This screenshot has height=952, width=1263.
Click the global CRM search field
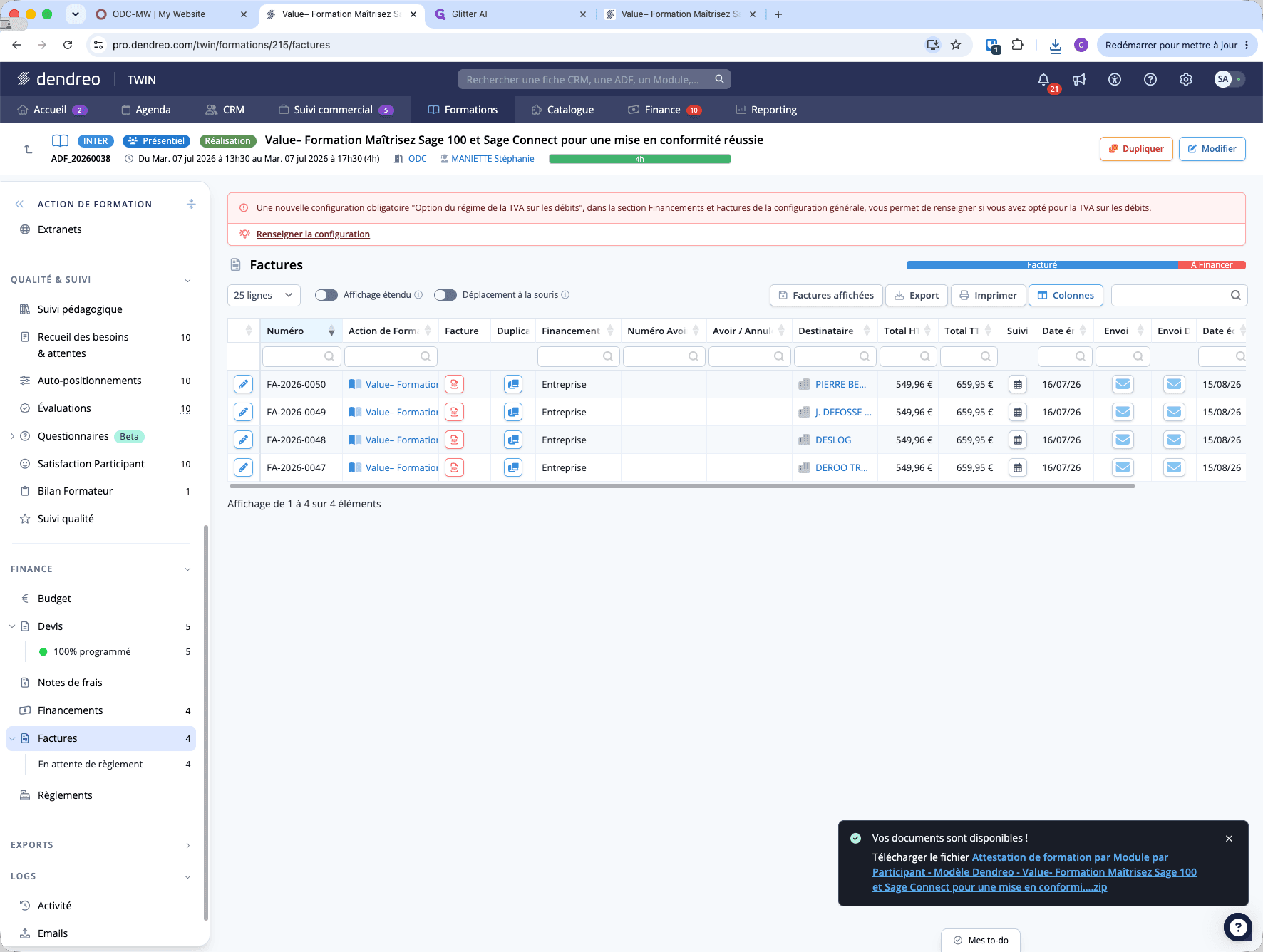pos(594,80)
